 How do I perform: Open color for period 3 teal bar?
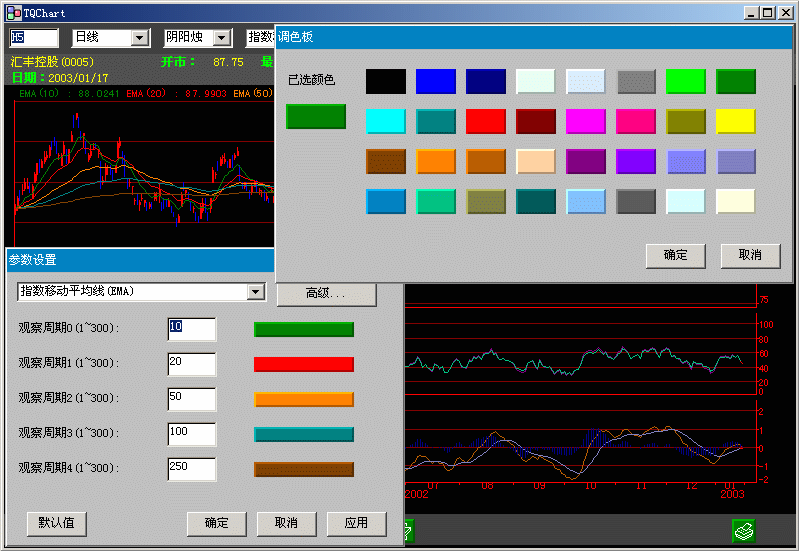pyautogui.click(x=304, y=435)
